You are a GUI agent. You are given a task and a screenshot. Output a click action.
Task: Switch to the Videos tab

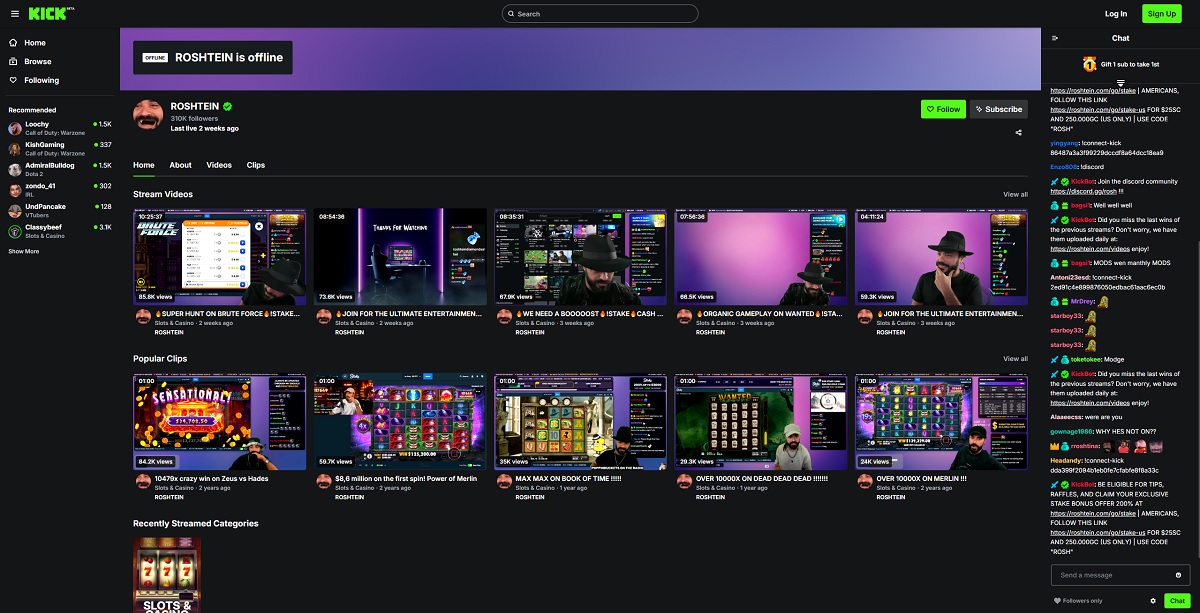[219, 165]
